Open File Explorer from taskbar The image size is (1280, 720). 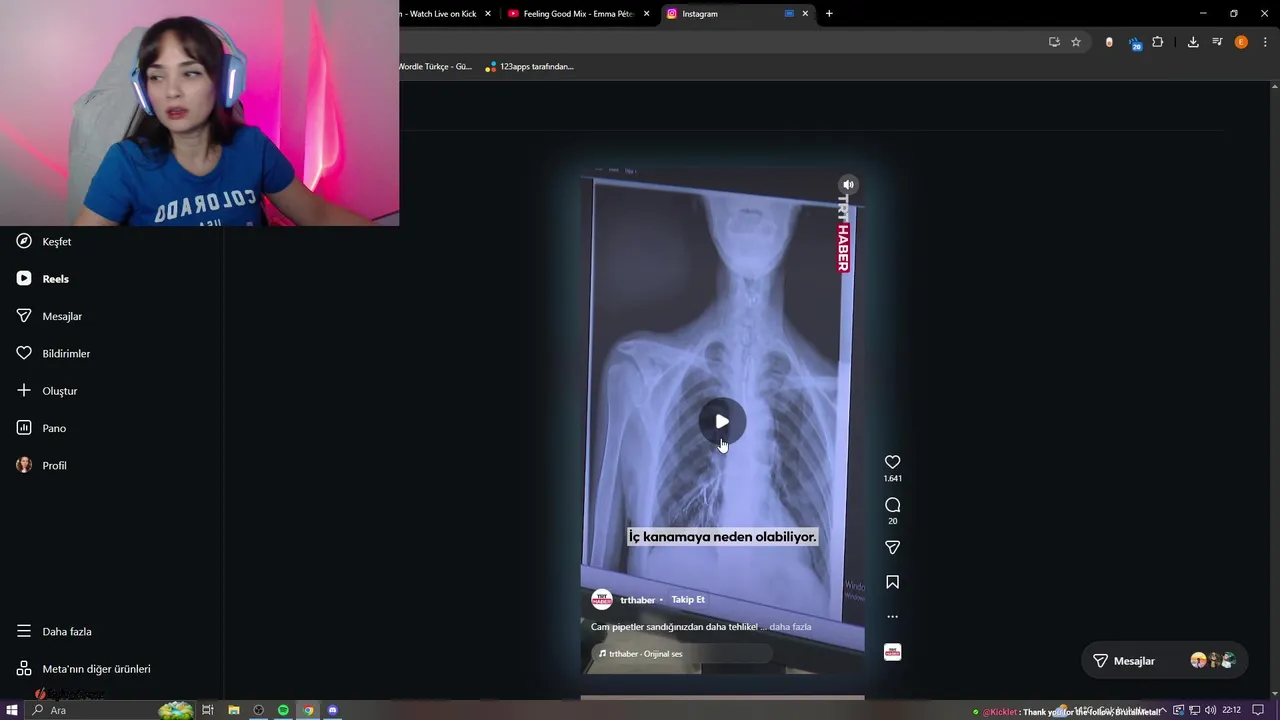[233, 710]
